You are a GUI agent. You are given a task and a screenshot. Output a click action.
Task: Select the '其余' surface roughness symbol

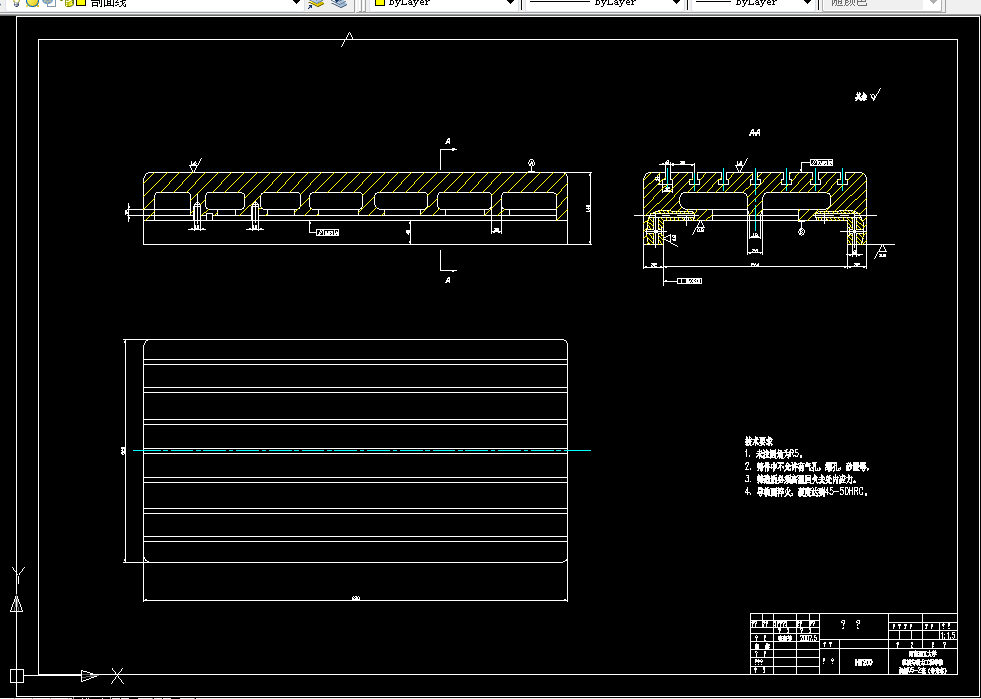click(868, 96)
